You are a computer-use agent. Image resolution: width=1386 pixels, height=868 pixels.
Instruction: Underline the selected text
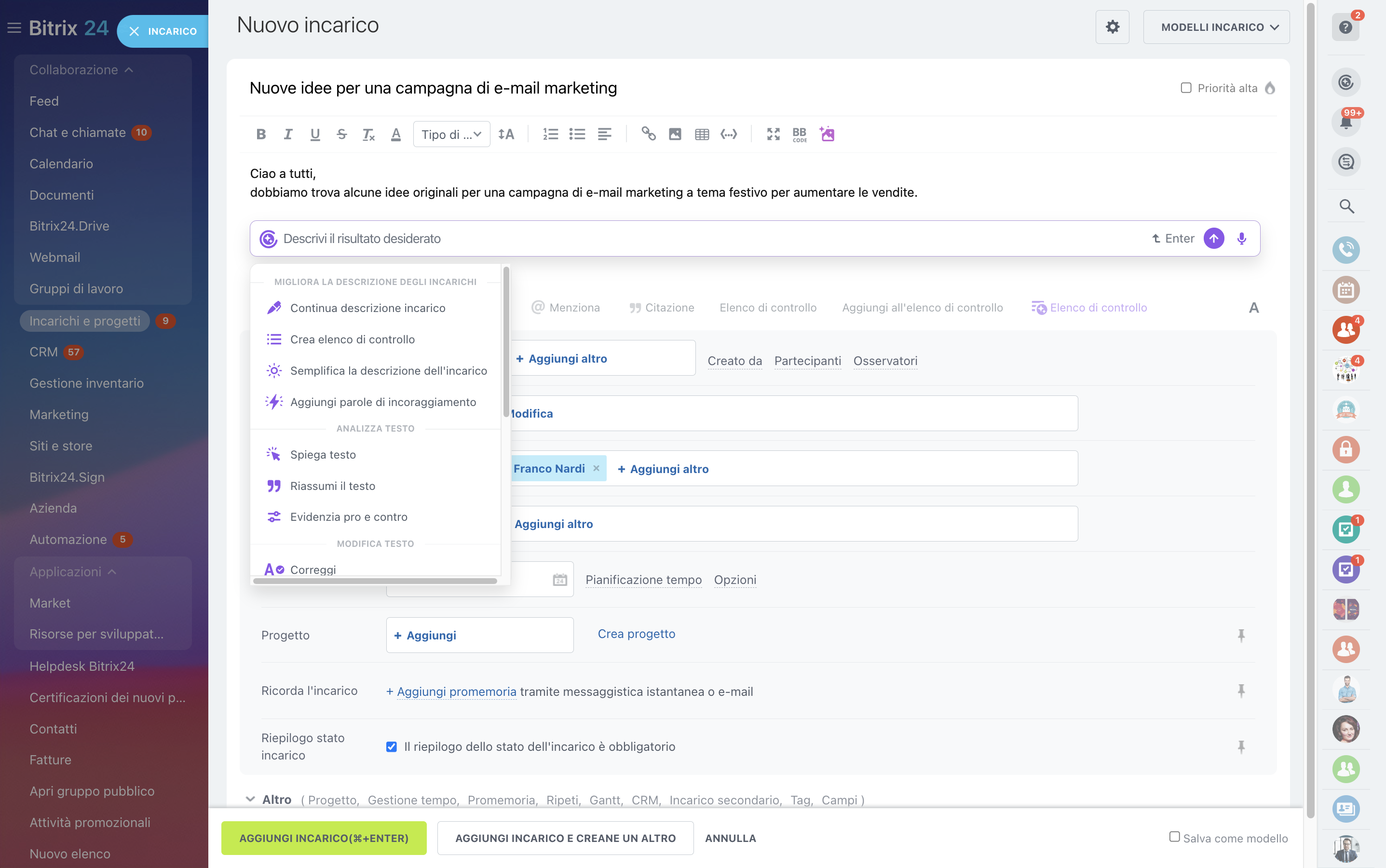[314, 135]
